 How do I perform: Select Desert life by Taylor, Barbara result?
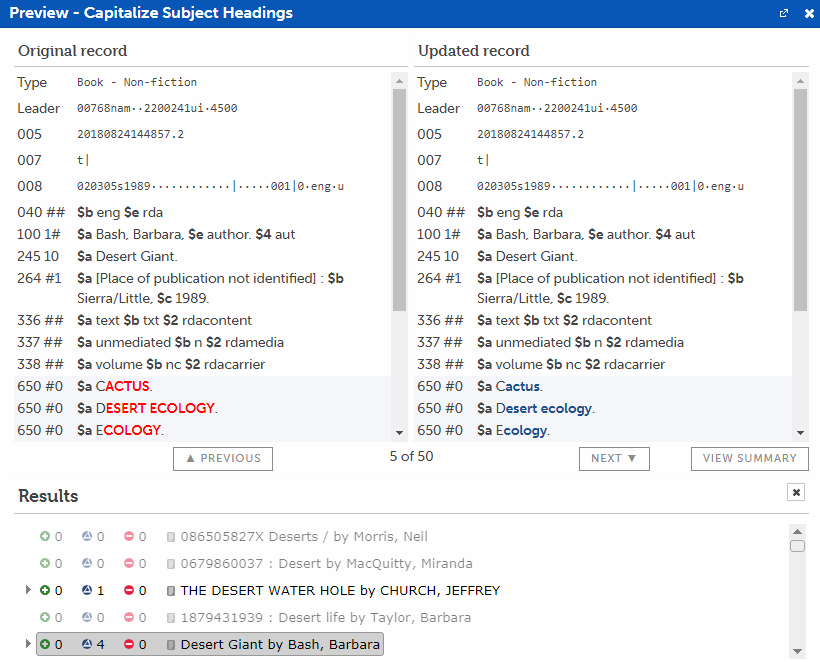[318, 618]
